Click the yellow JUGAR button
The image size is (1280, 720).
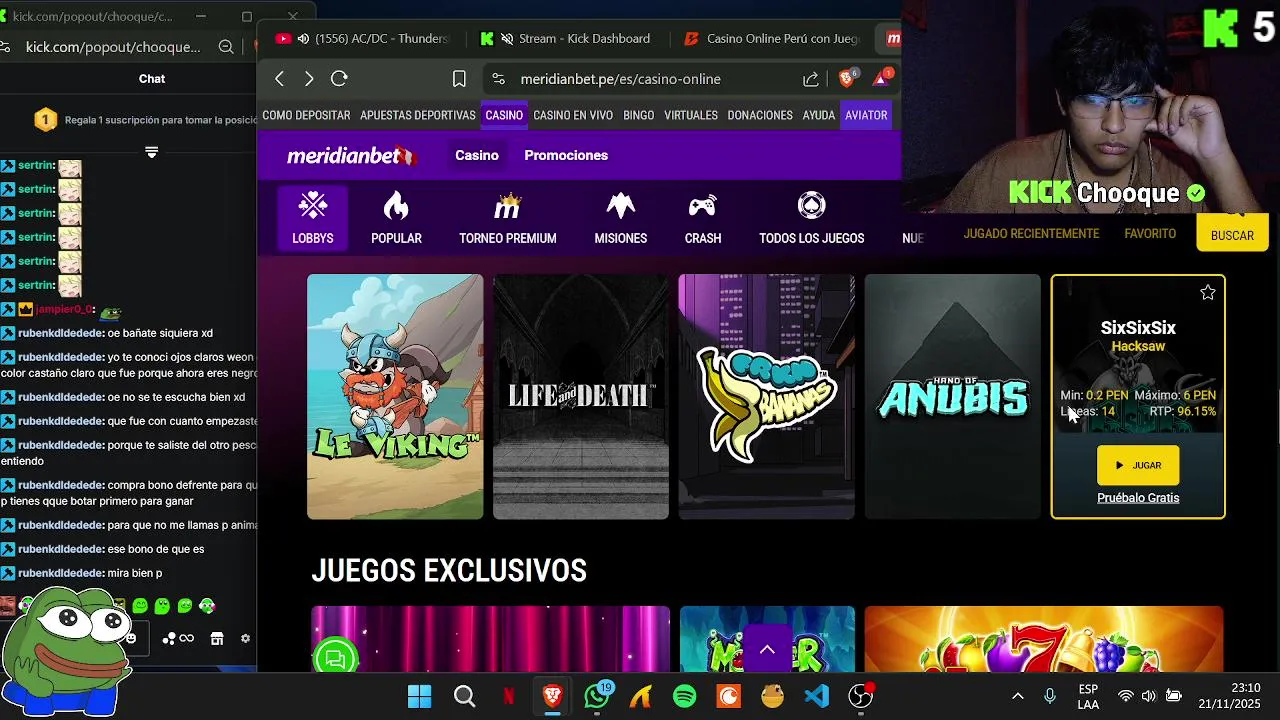click(1138, 465)
